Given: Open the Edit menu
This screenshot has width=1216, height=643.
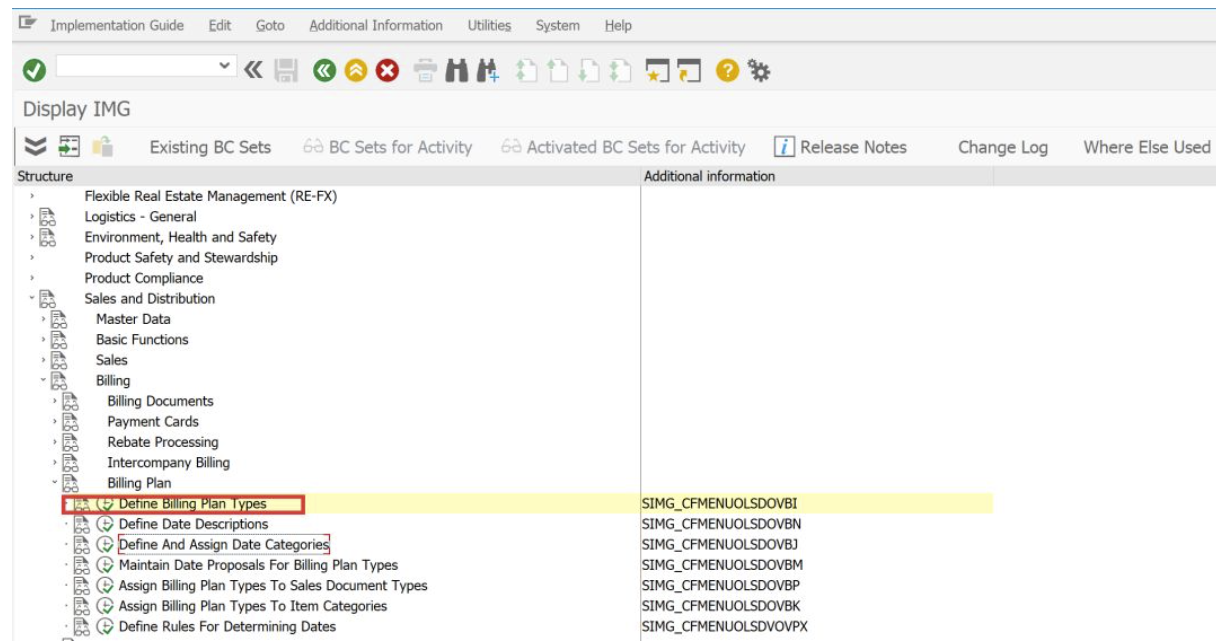Looking at the screenshot, I should pos(220,26).
